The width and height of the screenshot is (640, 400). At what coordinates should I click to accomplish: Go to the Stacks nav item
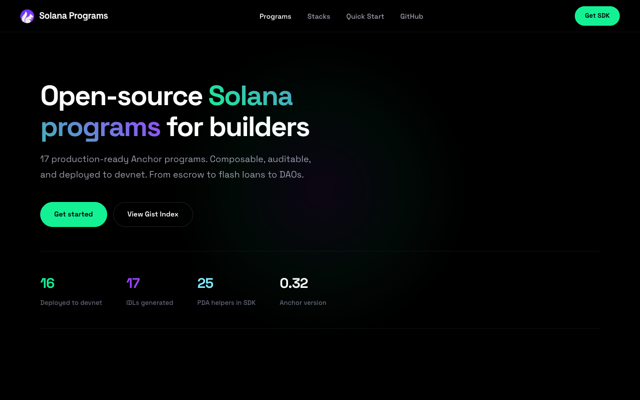tap(318, 16)
